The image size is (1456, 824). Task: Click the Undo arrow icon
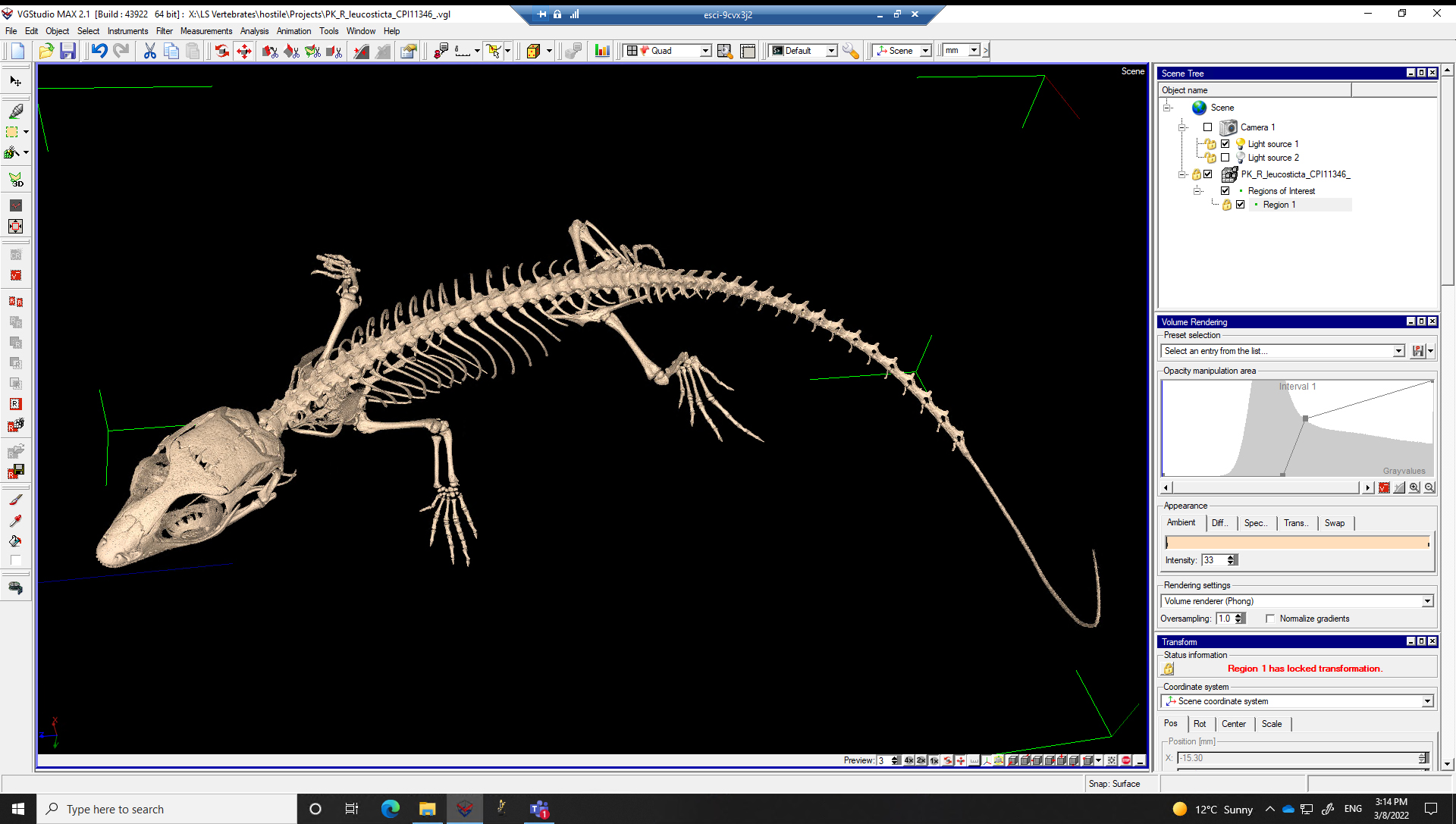click(x=99, y=51)
